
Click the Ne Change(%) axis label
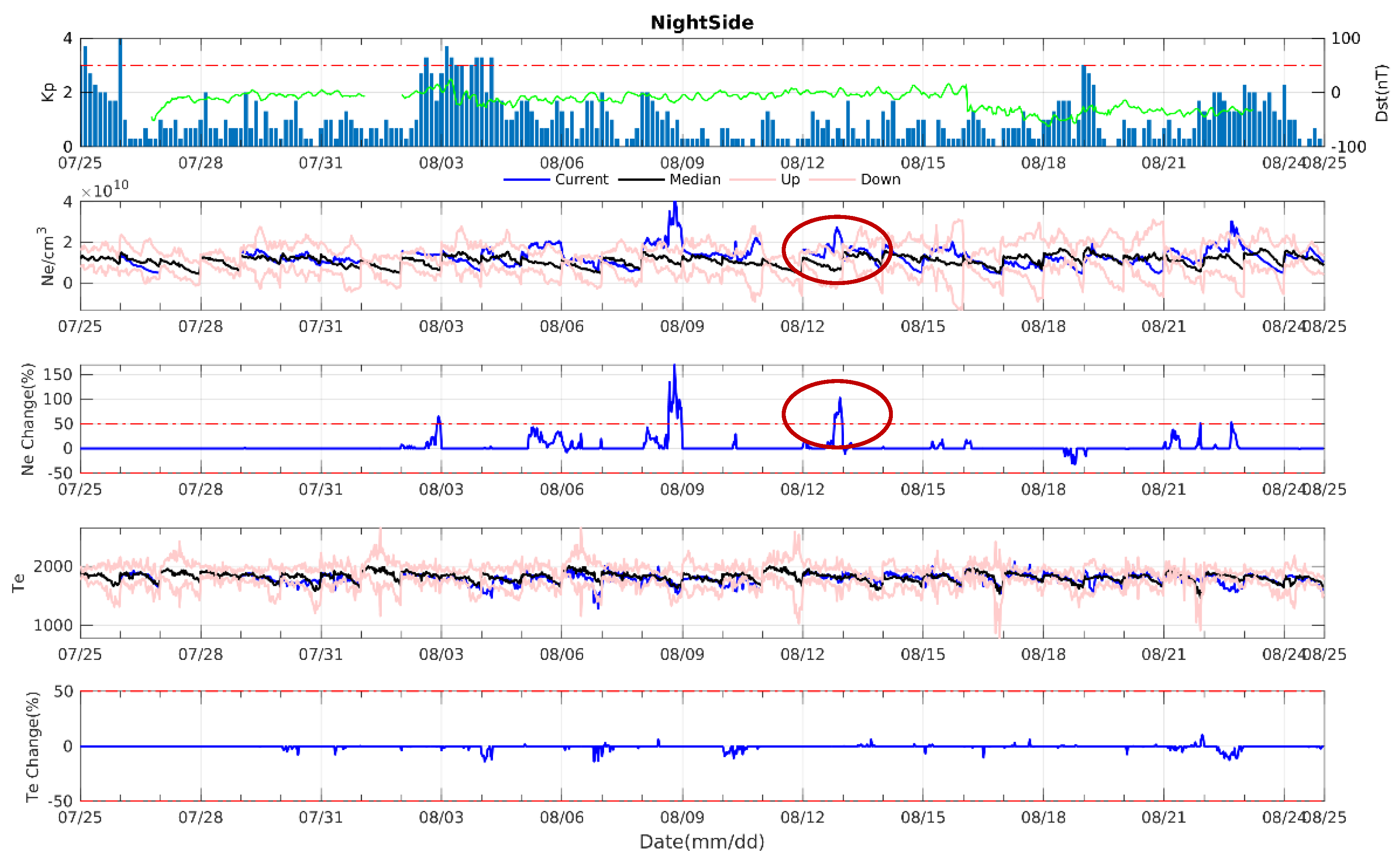point(28,419)
